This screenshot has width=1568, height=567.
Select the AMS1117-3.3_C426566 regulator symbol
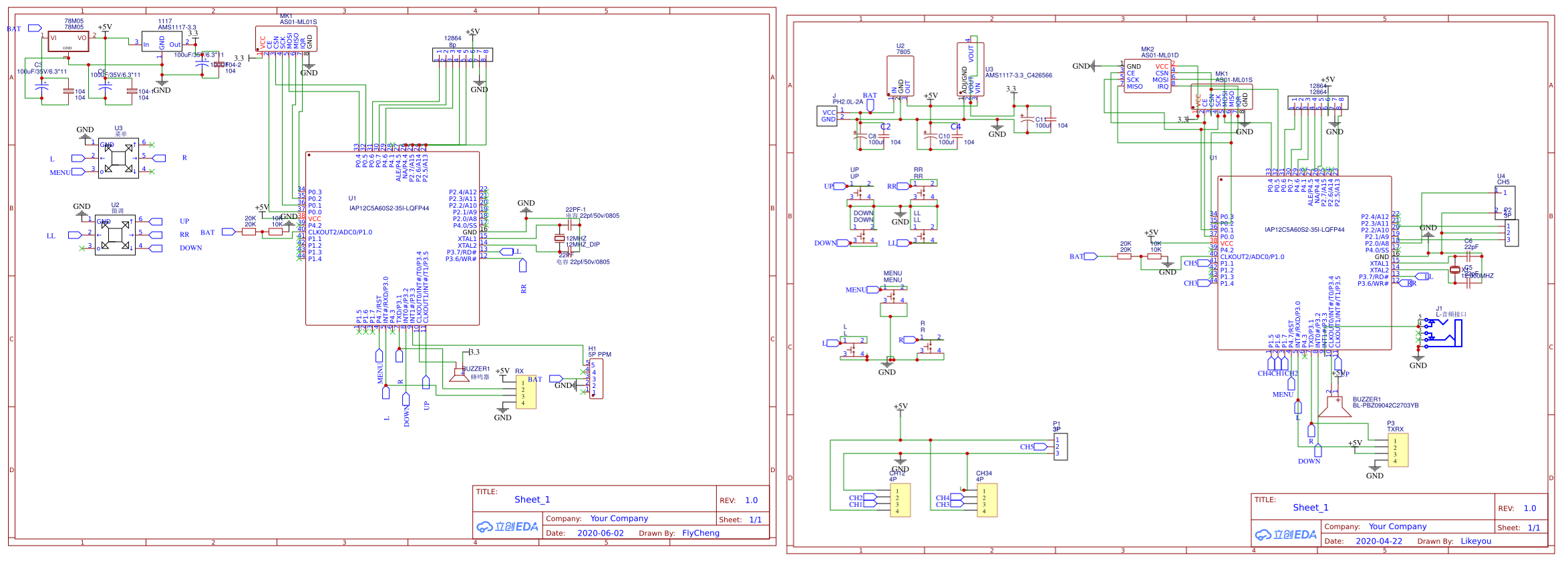pyautogui.click(x=970, y=69)
